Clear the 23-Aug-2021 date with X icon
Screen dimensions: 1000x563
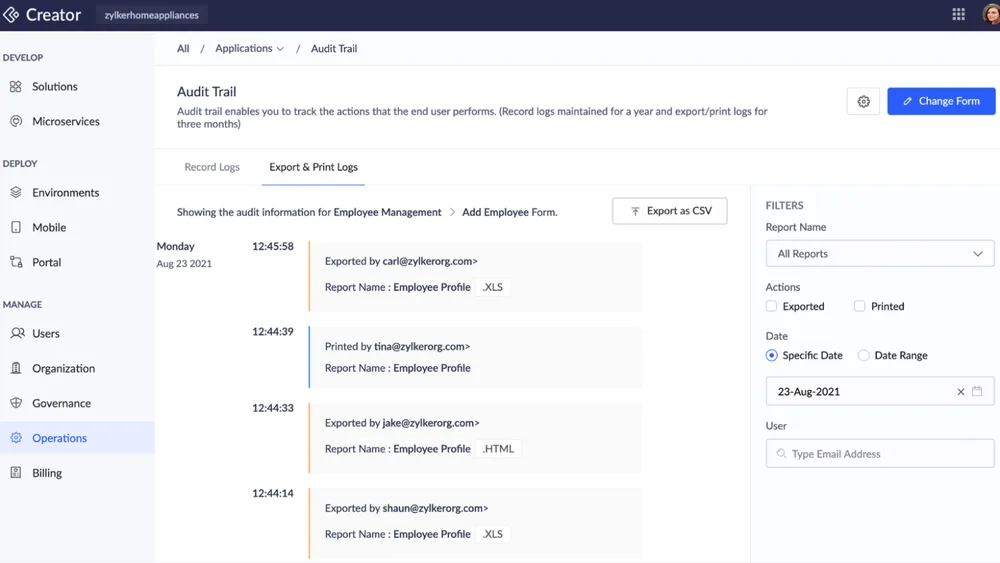(x=960, y=391)
